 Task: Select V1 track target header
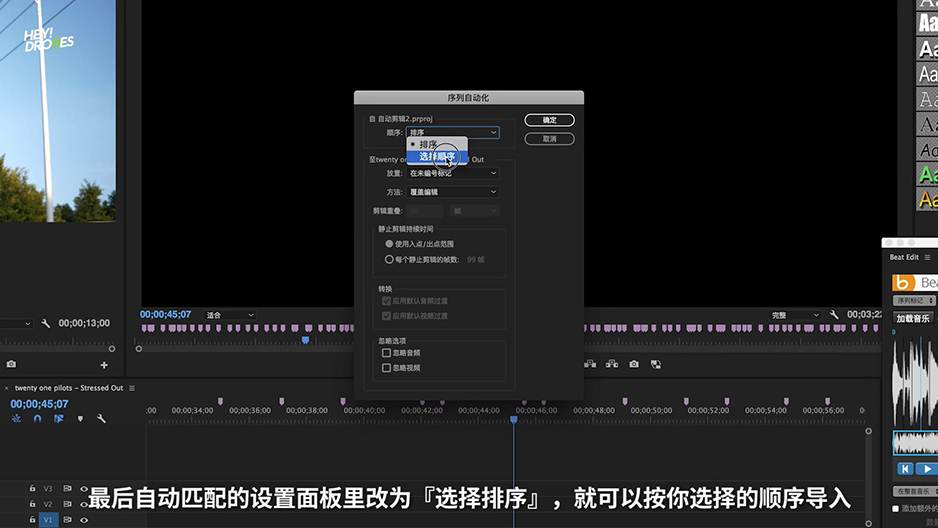click(48, 520)
